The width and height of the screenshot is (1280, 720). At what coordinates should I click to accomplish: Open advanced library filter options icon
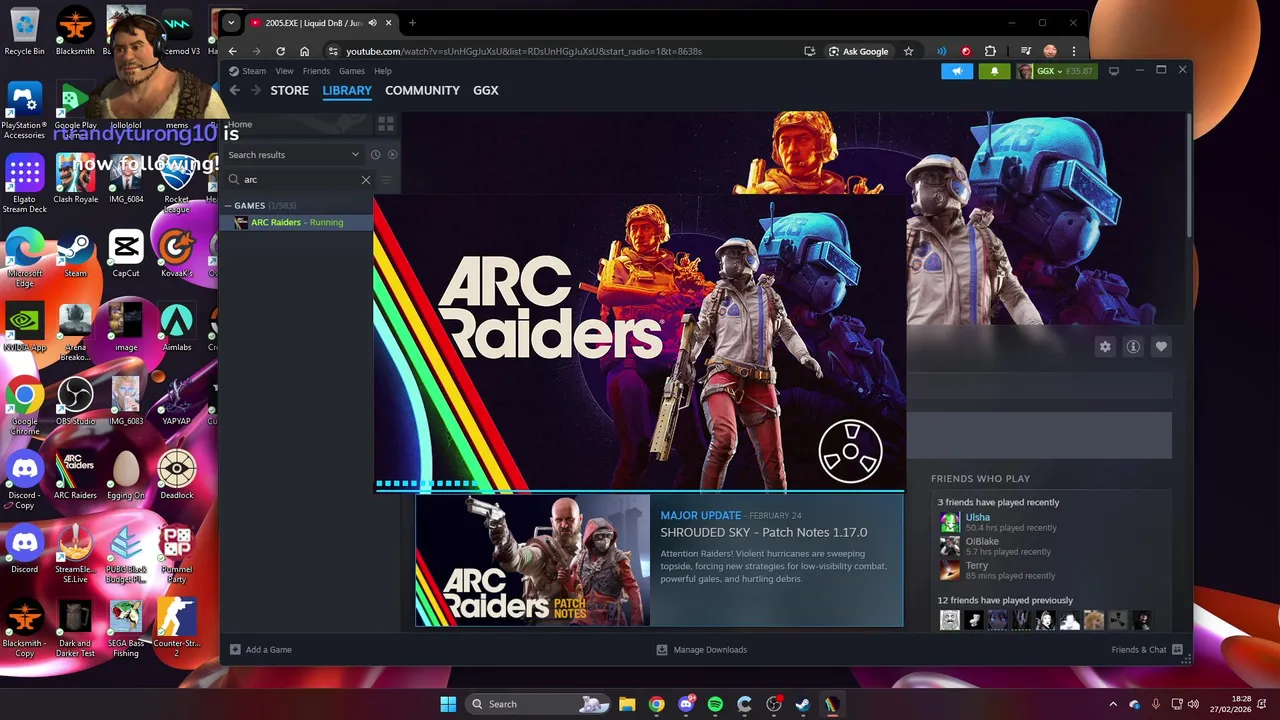(x=386, y=180)
